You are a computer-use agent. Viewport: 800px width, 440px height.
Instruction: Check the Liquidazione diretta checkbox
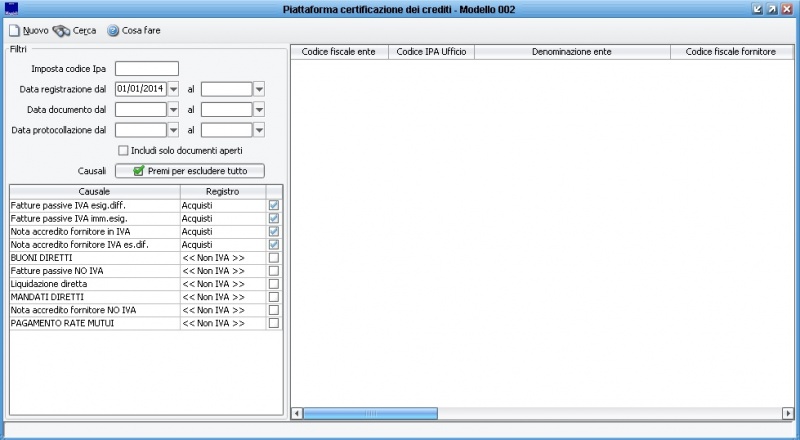point(274,284)
